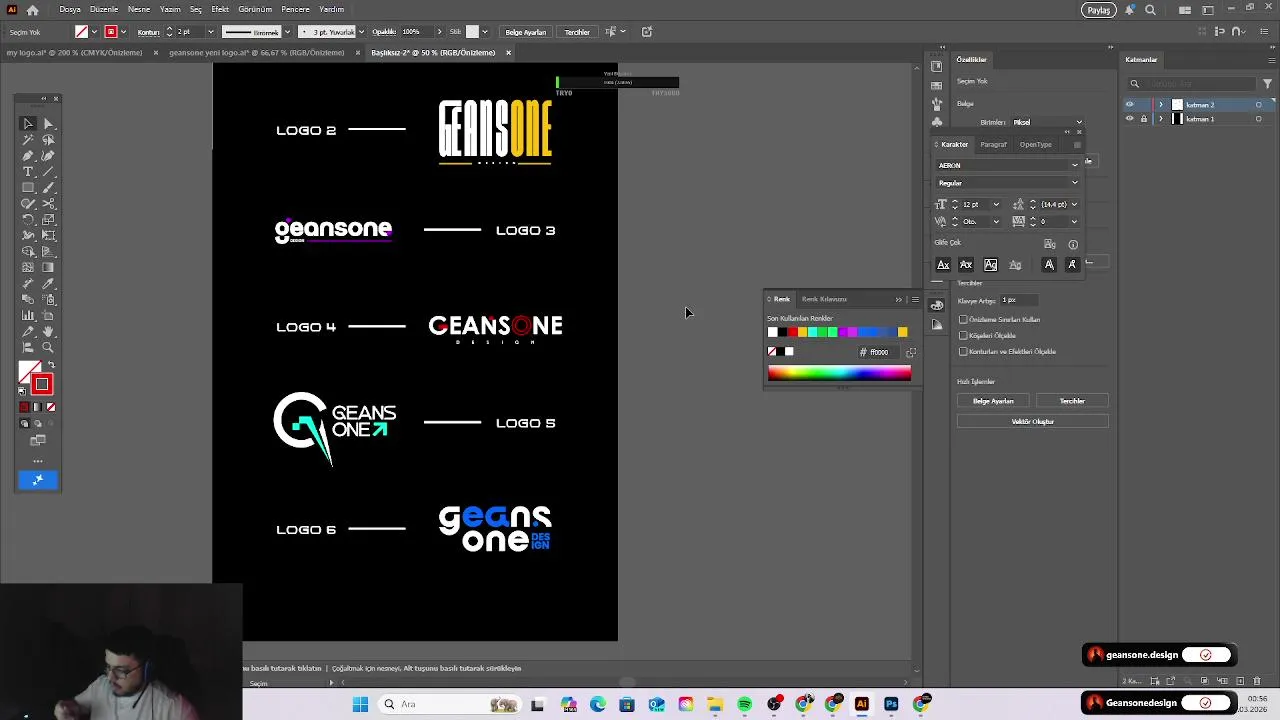
Task: Swap fill and stroke colors
Action: tap(51, 365)
